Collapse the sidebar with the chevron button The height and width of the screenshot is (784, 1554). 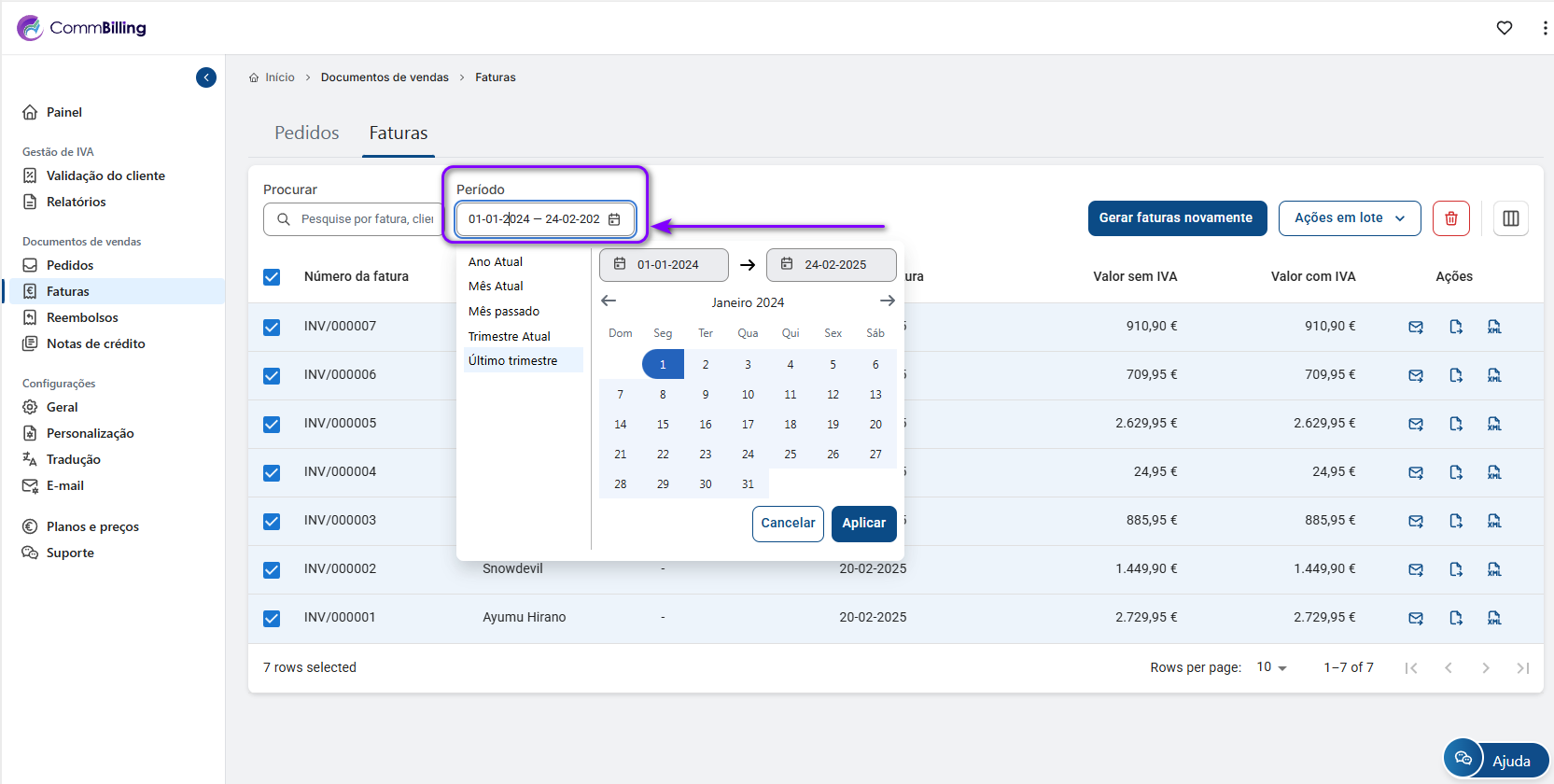(206, 77)
